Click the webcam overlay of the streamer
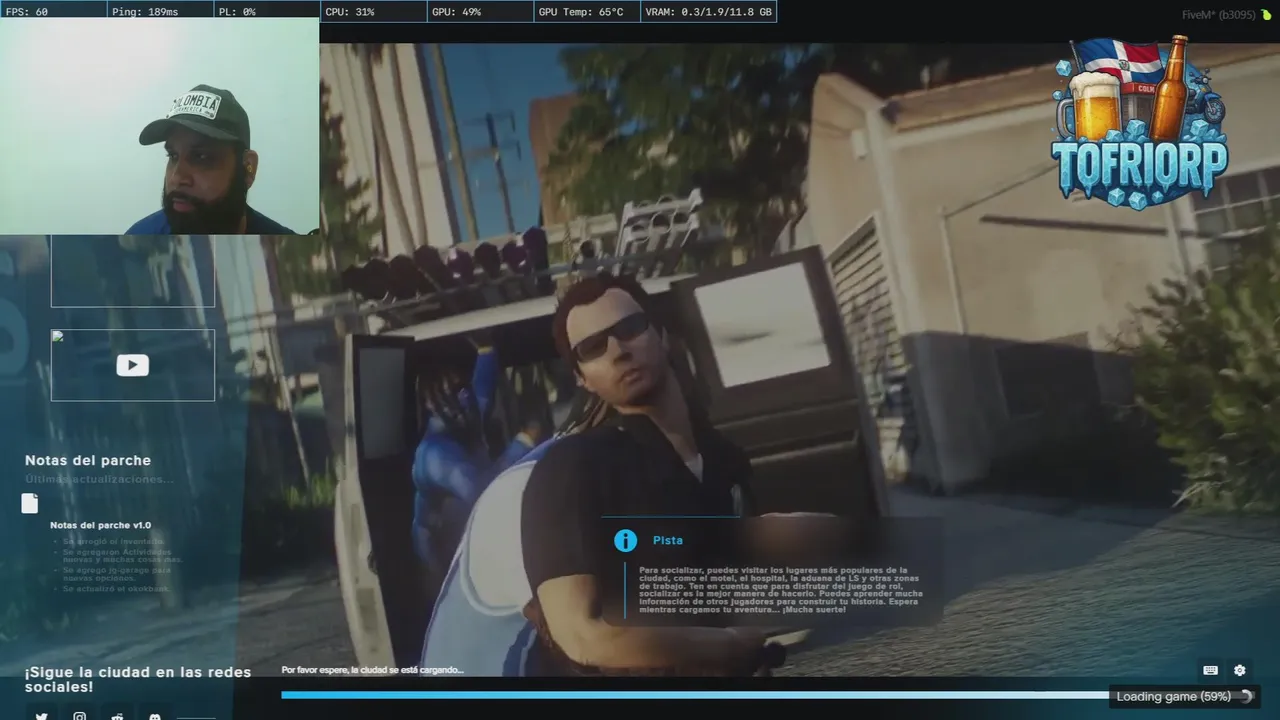The width and height of the screenshot is (1280, 720). pyautogui.click(x=160, y=126)
